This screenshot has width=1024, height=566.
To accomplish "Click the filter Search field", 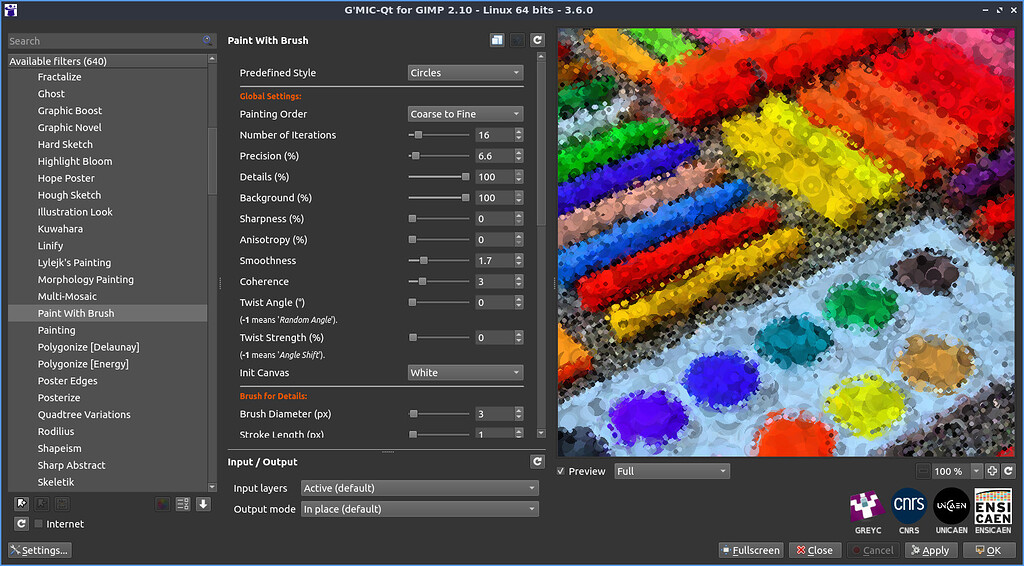I will tap(104, 41).
